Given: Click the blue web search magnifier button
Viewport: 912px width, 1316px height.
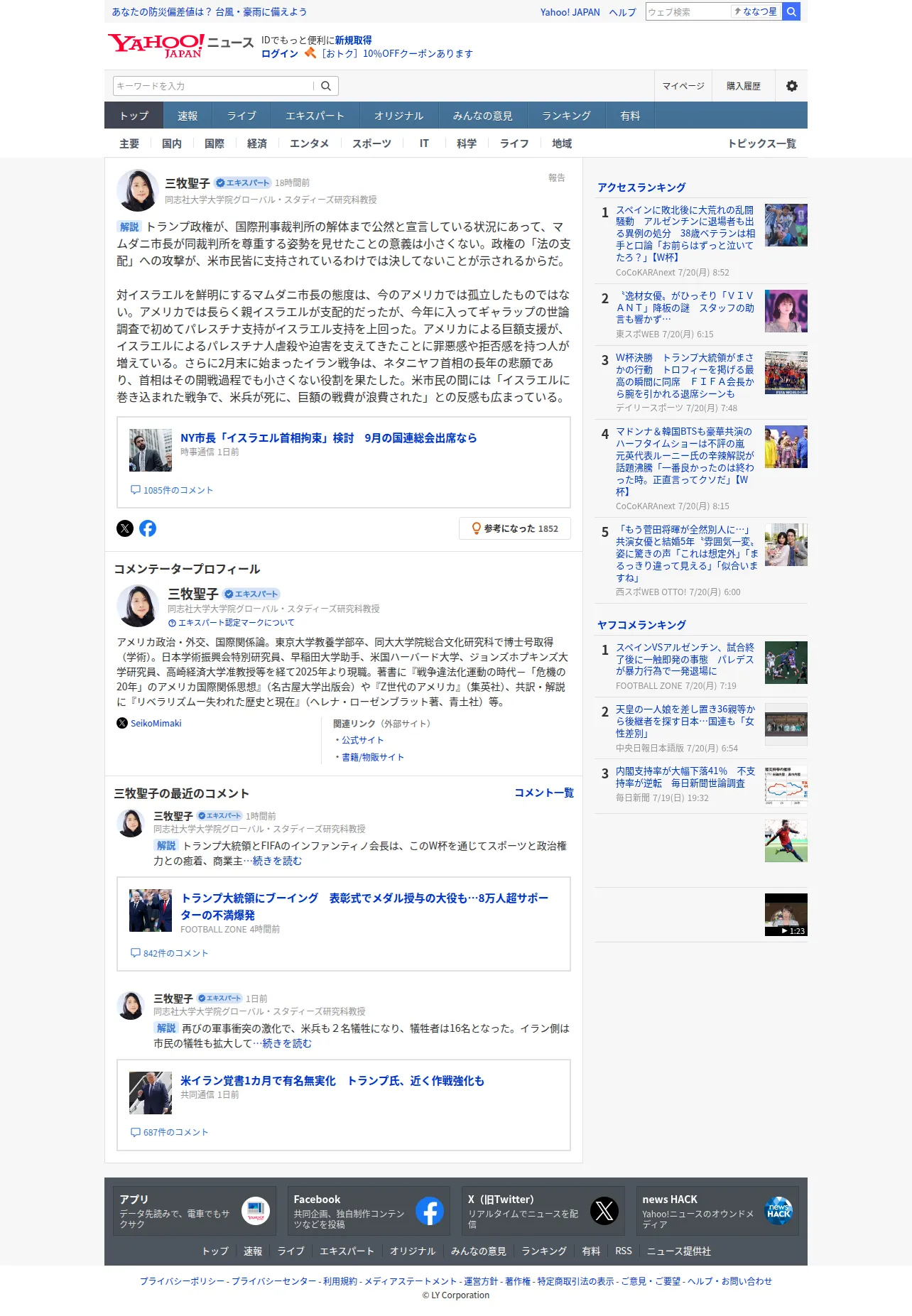Looking at the screenshot, I should pyautogui.click(x=791, y=11).
